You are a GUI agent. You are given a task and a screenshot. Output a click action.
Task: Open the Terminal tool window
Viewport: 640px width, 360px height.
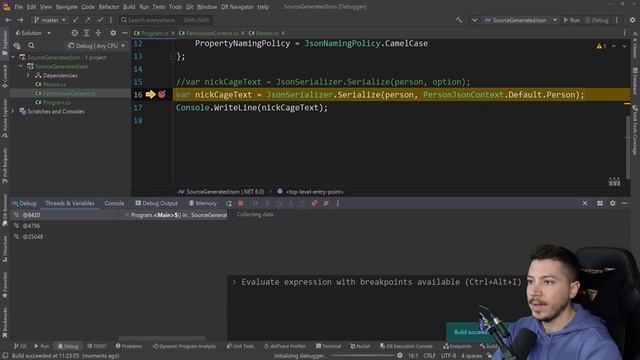[x=328, y=346]
